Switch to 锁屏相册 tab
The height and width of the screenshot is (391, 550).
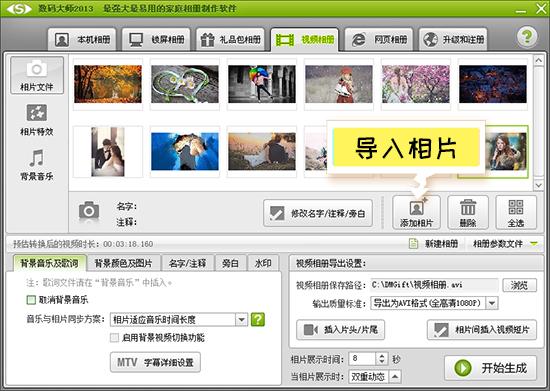(x=156, y=40)
